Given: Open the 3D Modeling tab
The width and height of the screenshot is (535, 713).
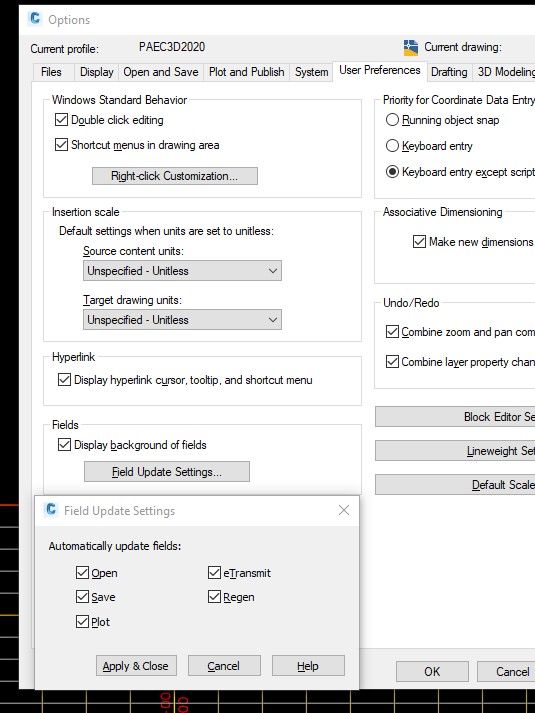Looking at the screenshot, I should (x=505, y=72).
